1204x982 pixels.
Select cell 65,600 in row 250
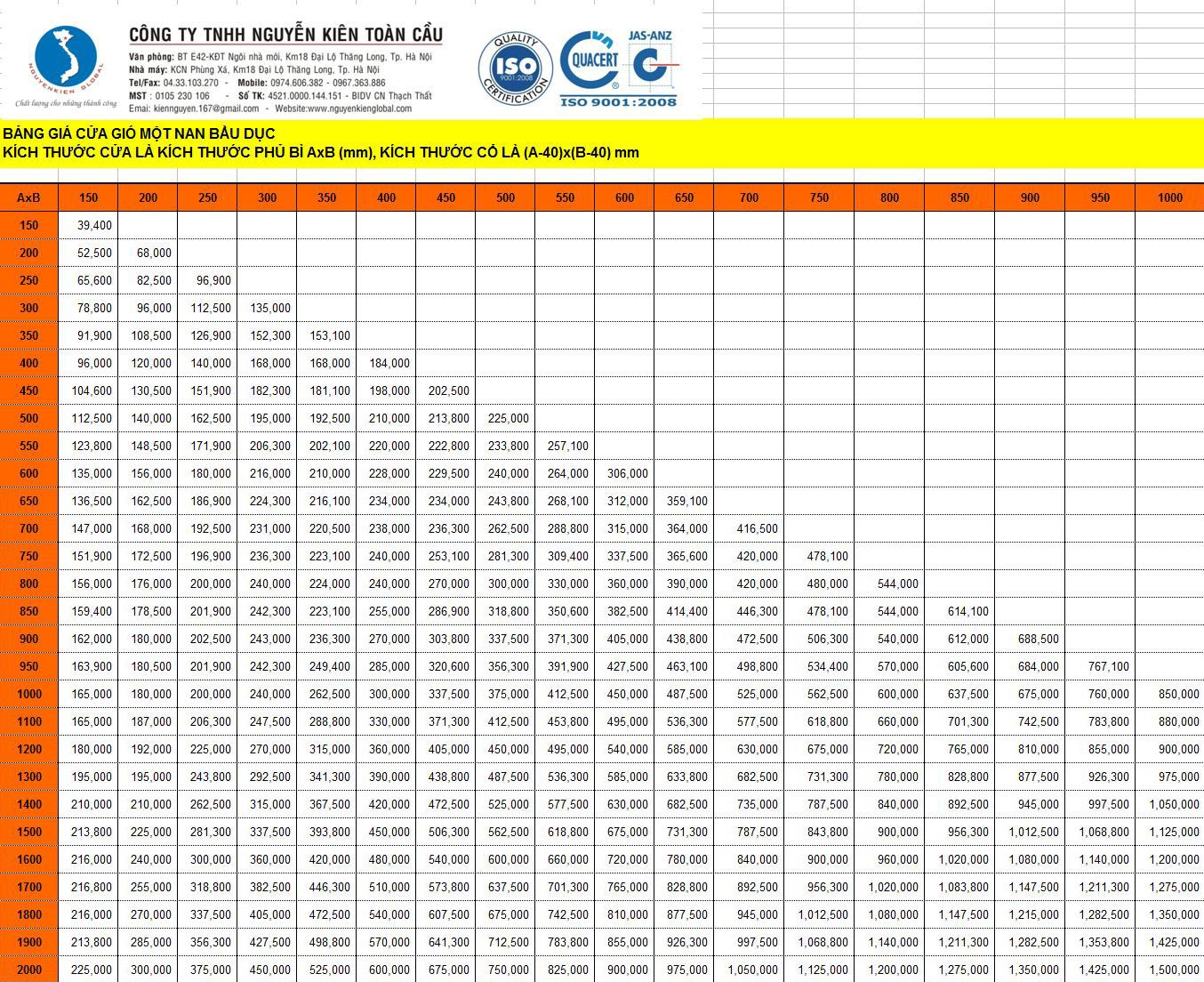click(88, 280)
